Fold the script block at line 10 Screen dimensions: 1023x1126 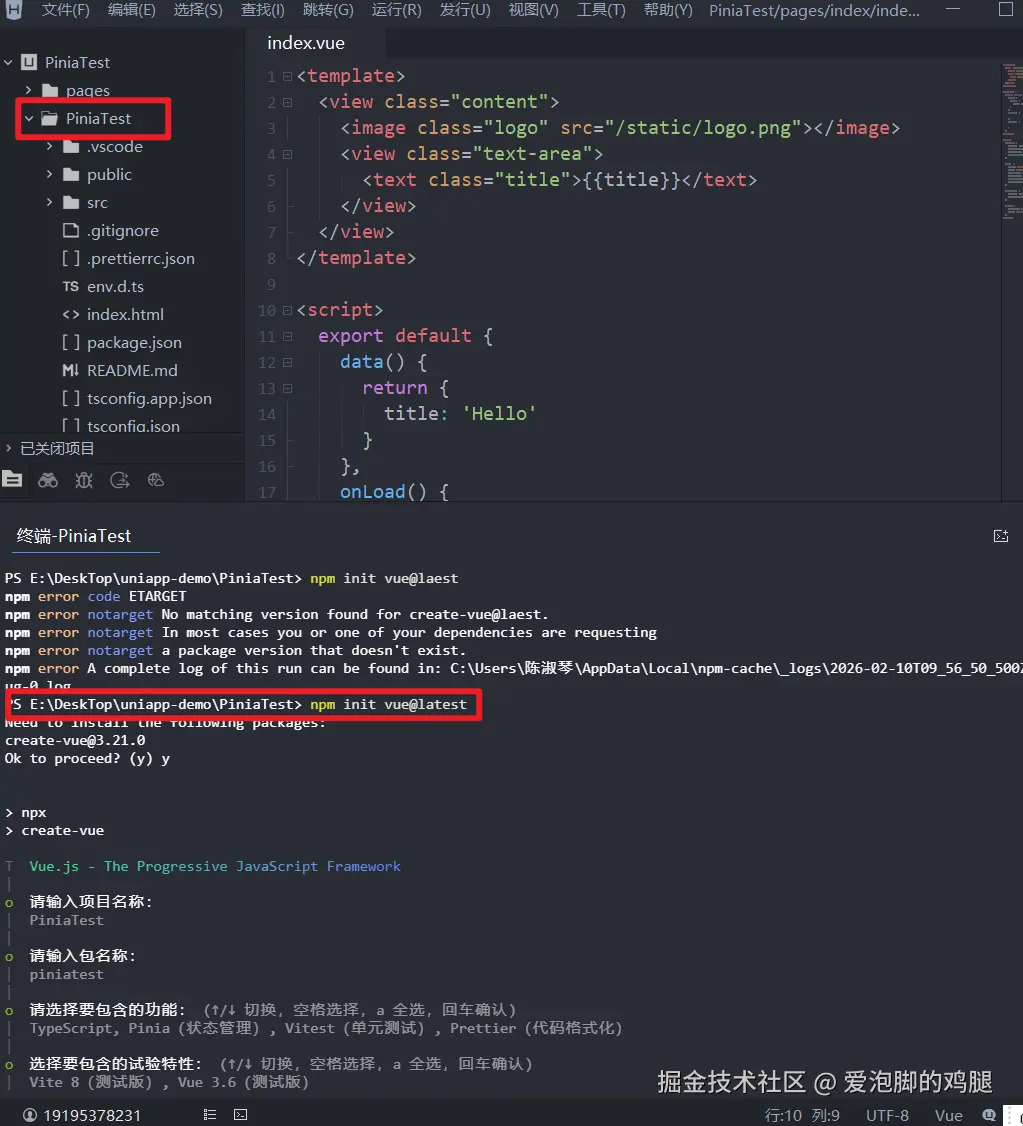287,310
